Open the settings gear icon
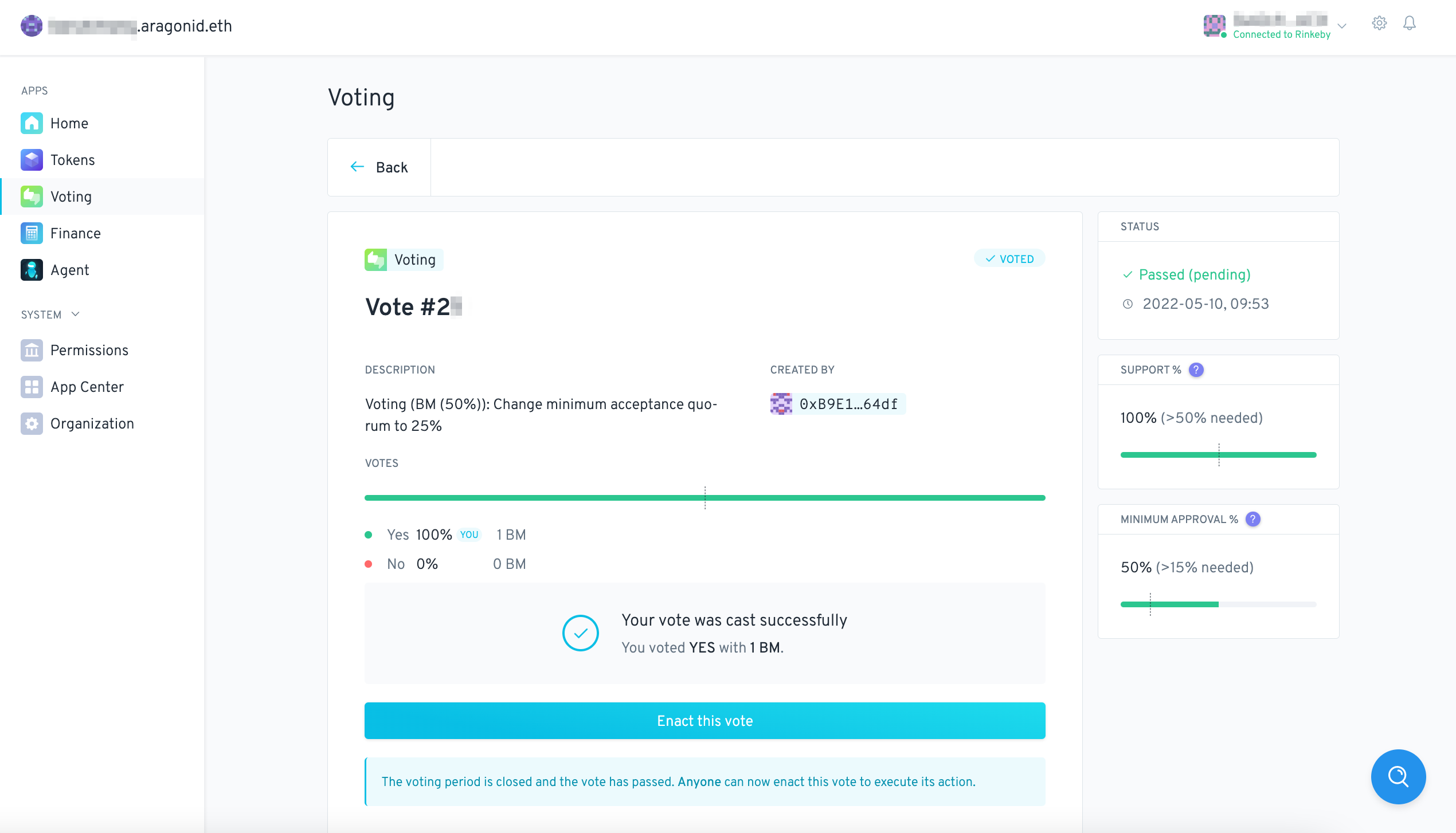 [1379, 23]
